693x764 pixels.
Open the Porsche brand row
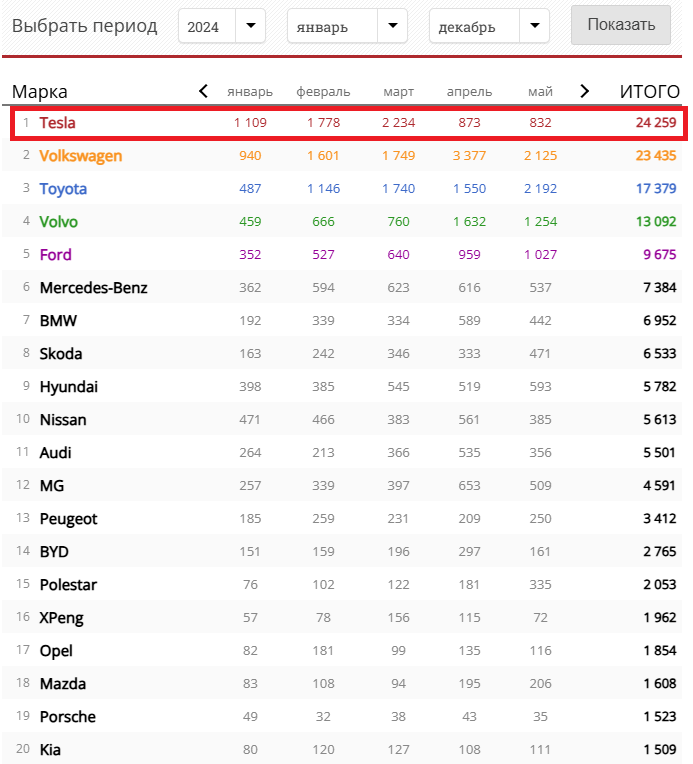342,717
